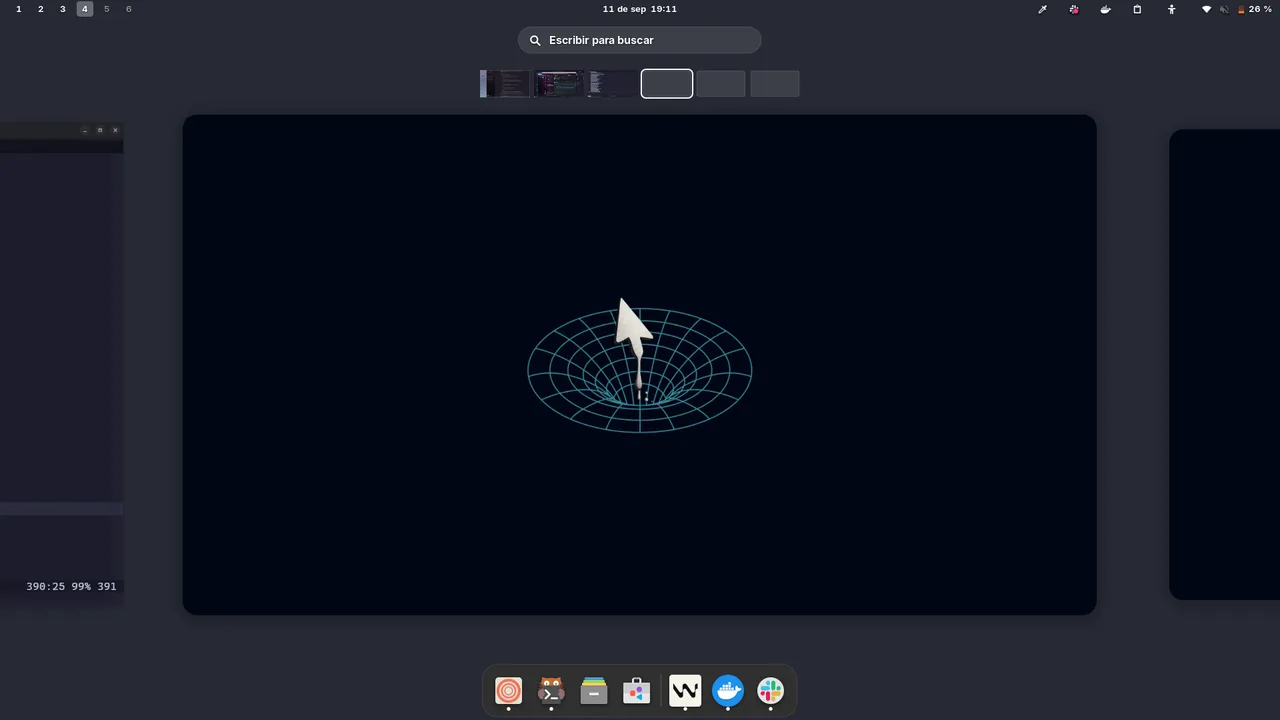This screenshot has height=720, width=1280.
Task: Open Slack from the dock
Action: point(771,691)
